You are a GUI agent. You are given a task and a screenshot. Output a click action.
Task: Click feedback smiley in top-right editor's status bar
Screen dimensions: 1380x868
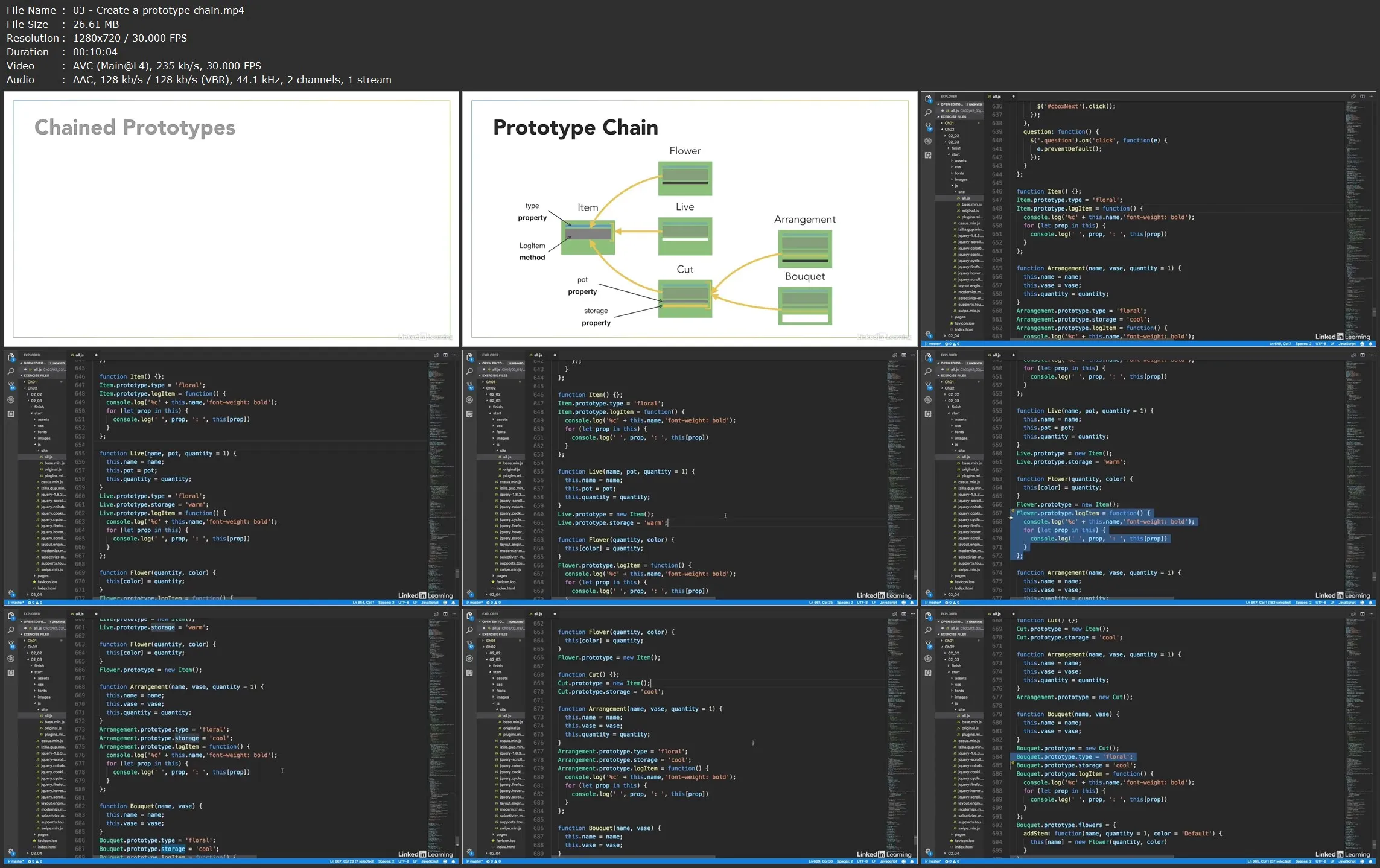(x=1361, y=344)
